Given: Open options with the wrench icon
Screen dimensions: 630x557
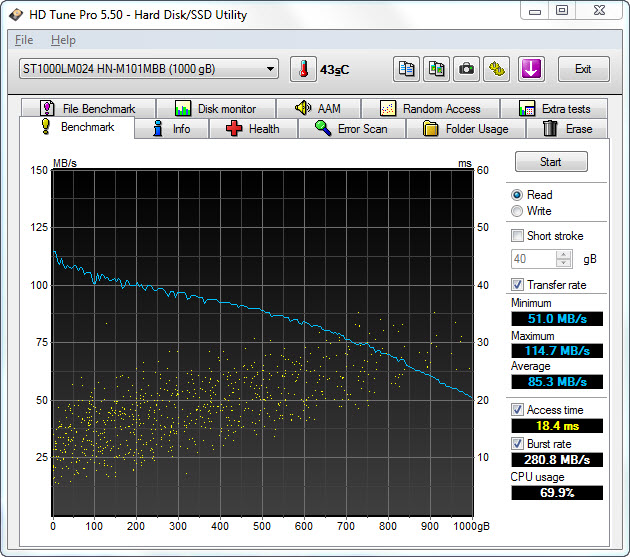Looking at the screenshot, I should pyautogui.click(x=497, y=69).
